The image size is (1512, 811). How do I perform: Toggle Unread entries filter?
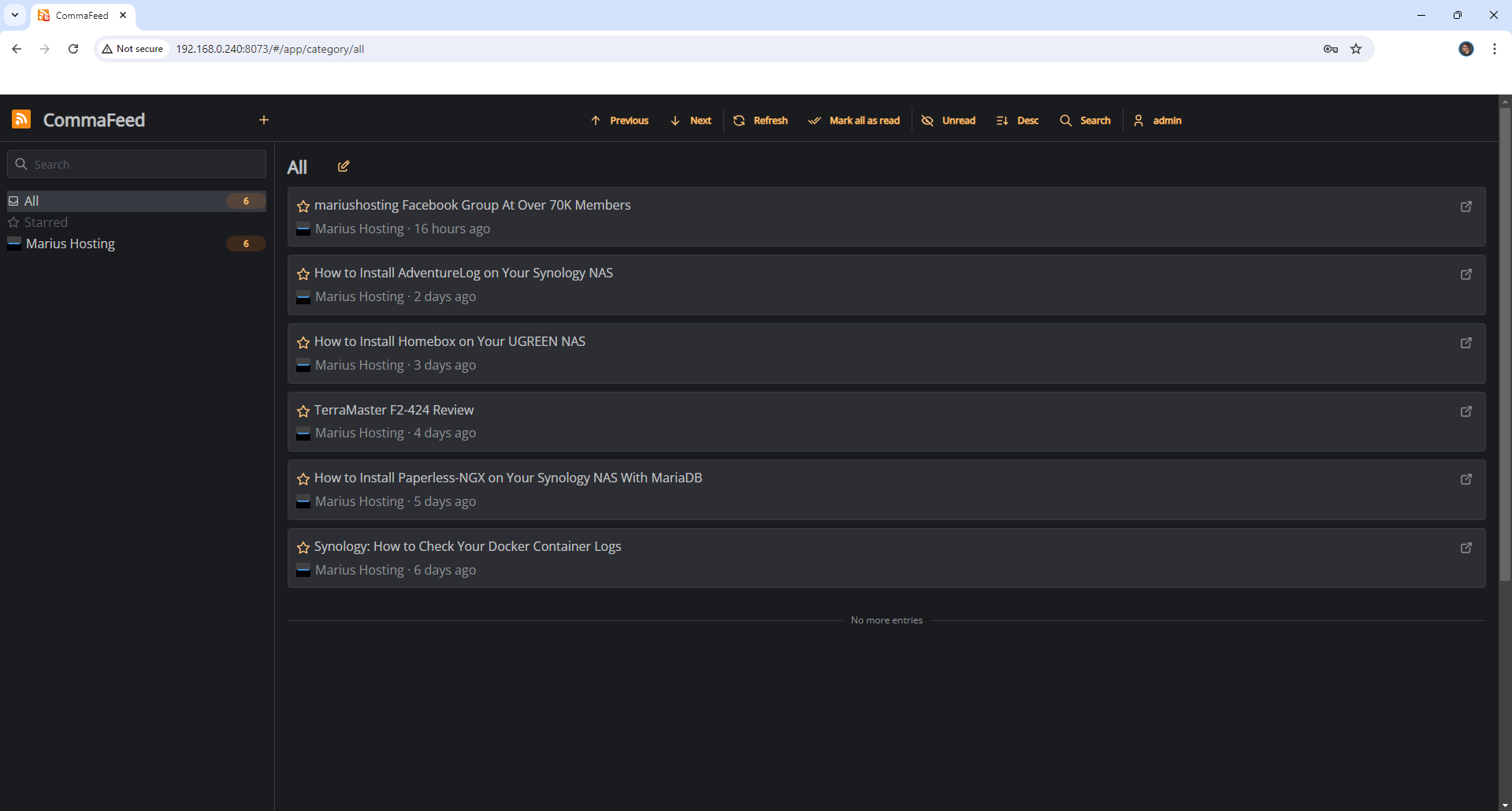[x=949, y=121]
